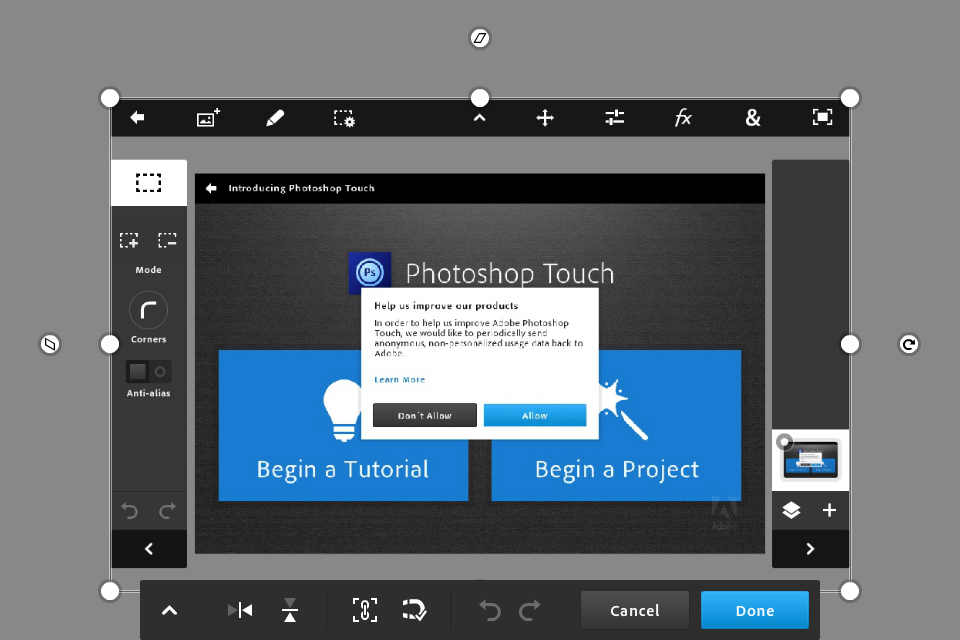Redo the transform step
This screenshot has height=640, width=960.
coord(530,610)
